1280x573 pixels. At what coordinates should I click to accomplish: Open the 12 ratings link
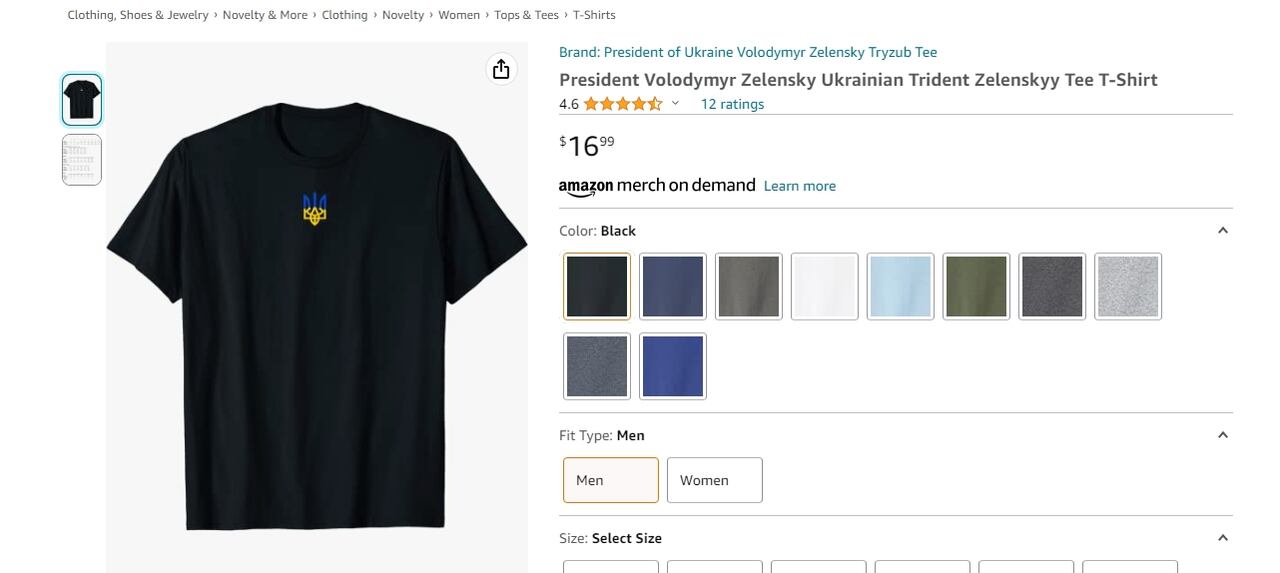[x=732, y=104]
